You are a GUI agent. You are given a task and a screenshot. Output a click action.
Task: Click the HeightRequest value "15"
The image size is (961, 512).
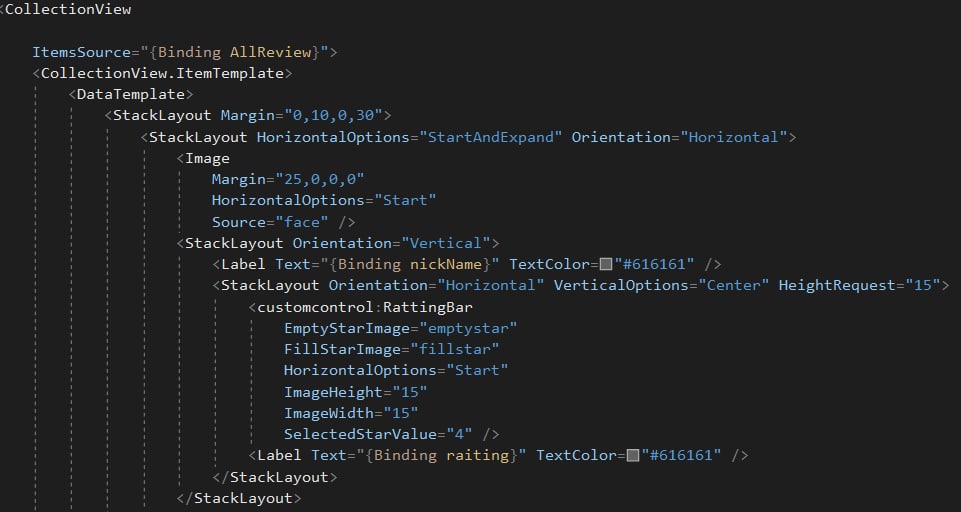pyautogui.click(x=923, y=285)
